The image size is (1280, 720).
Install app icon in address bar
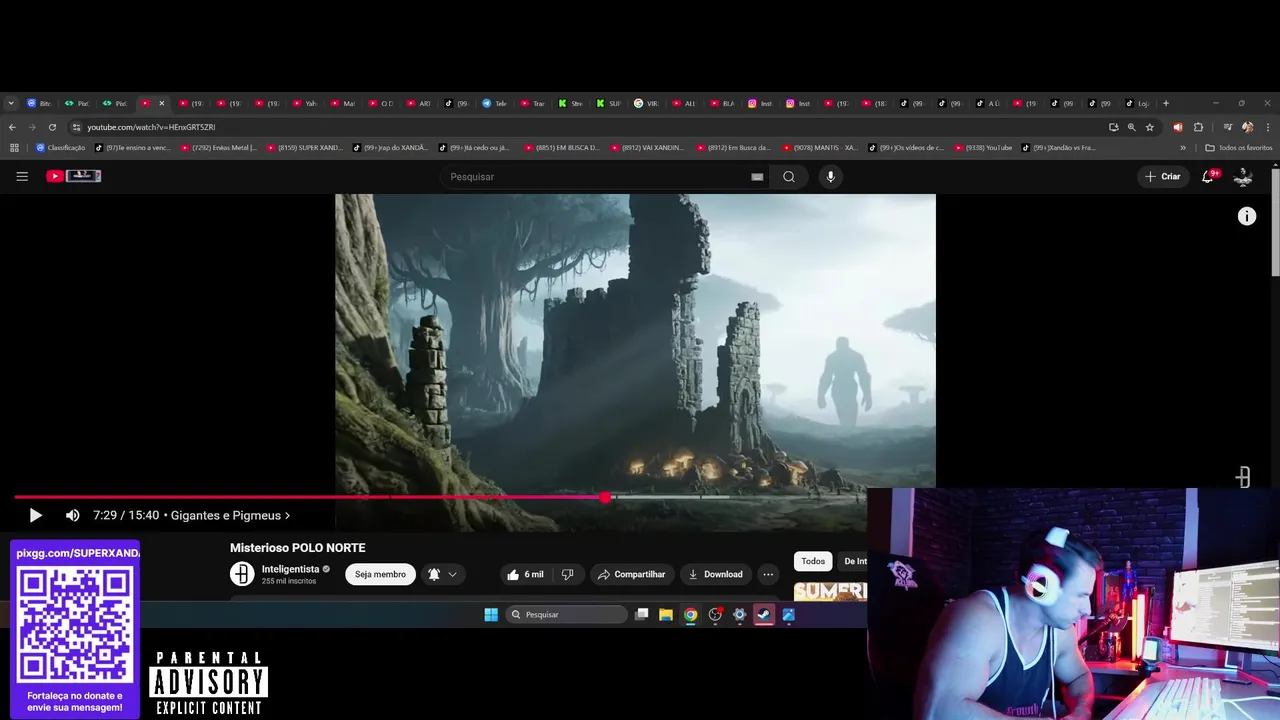pos(1113,127)
